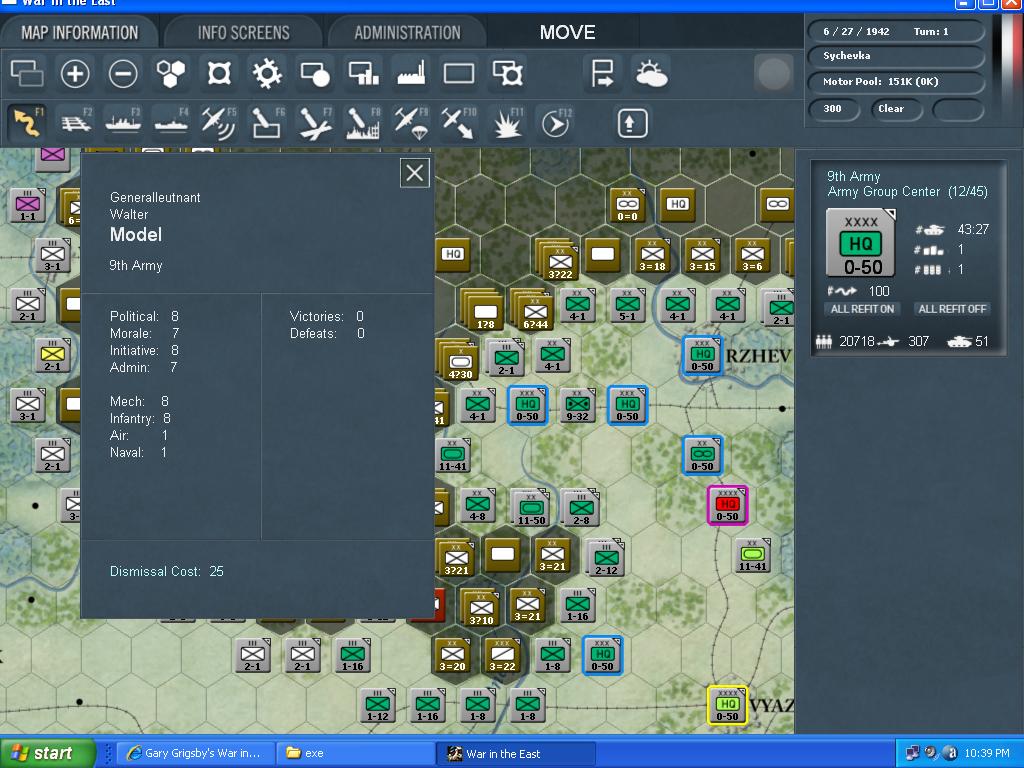1024x768 pixels.
Task: Select the red HQ counter with magenta border
Action: click(727, 505)
